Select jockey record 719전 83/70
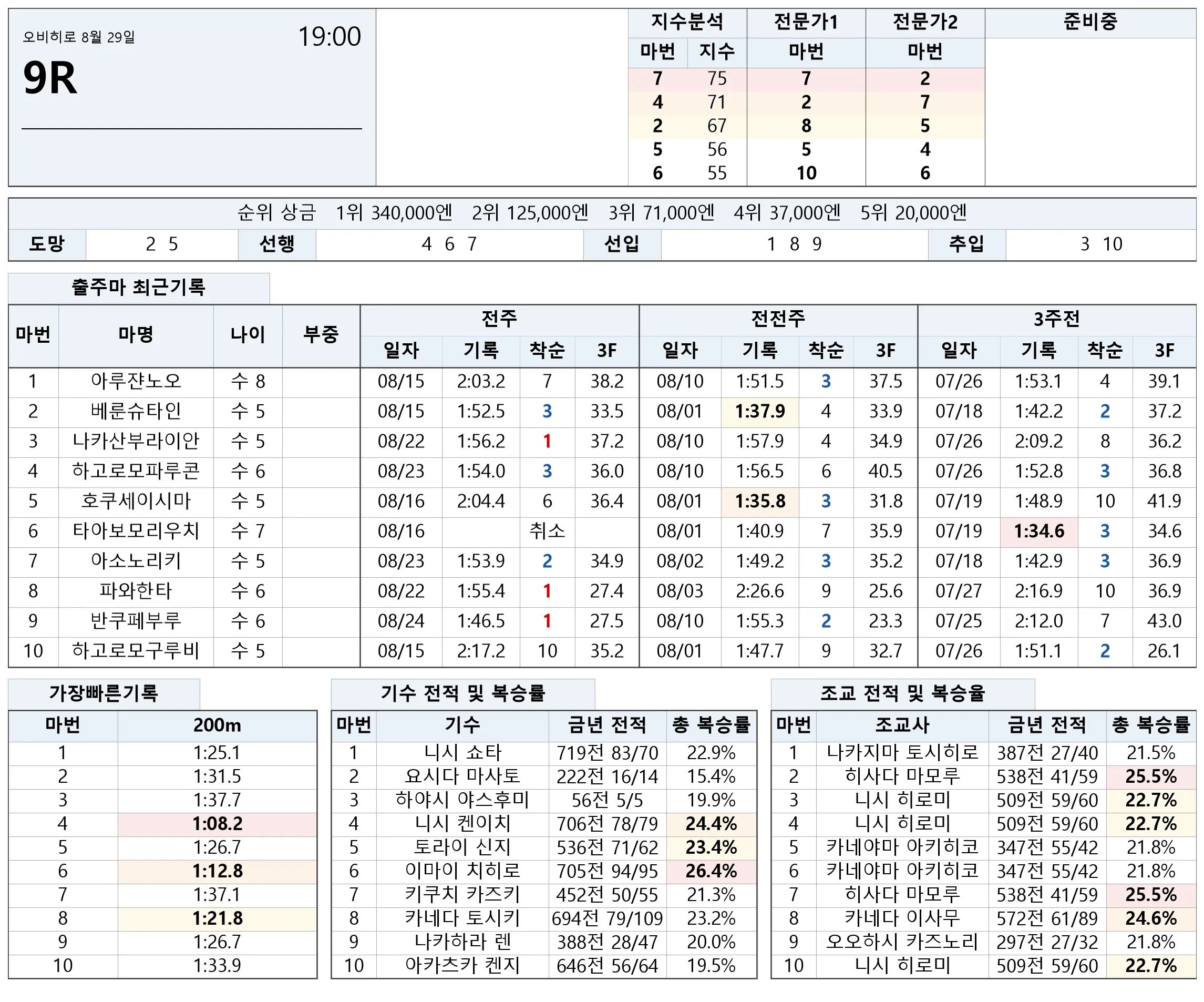Viewport: 1204px width, 1002px height. click(607, 753)
